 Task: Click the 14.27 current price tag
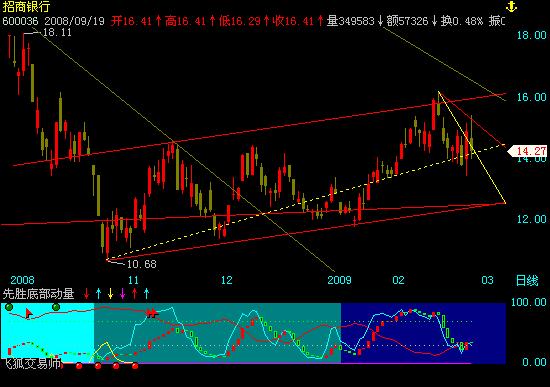(x=528, y=151)
